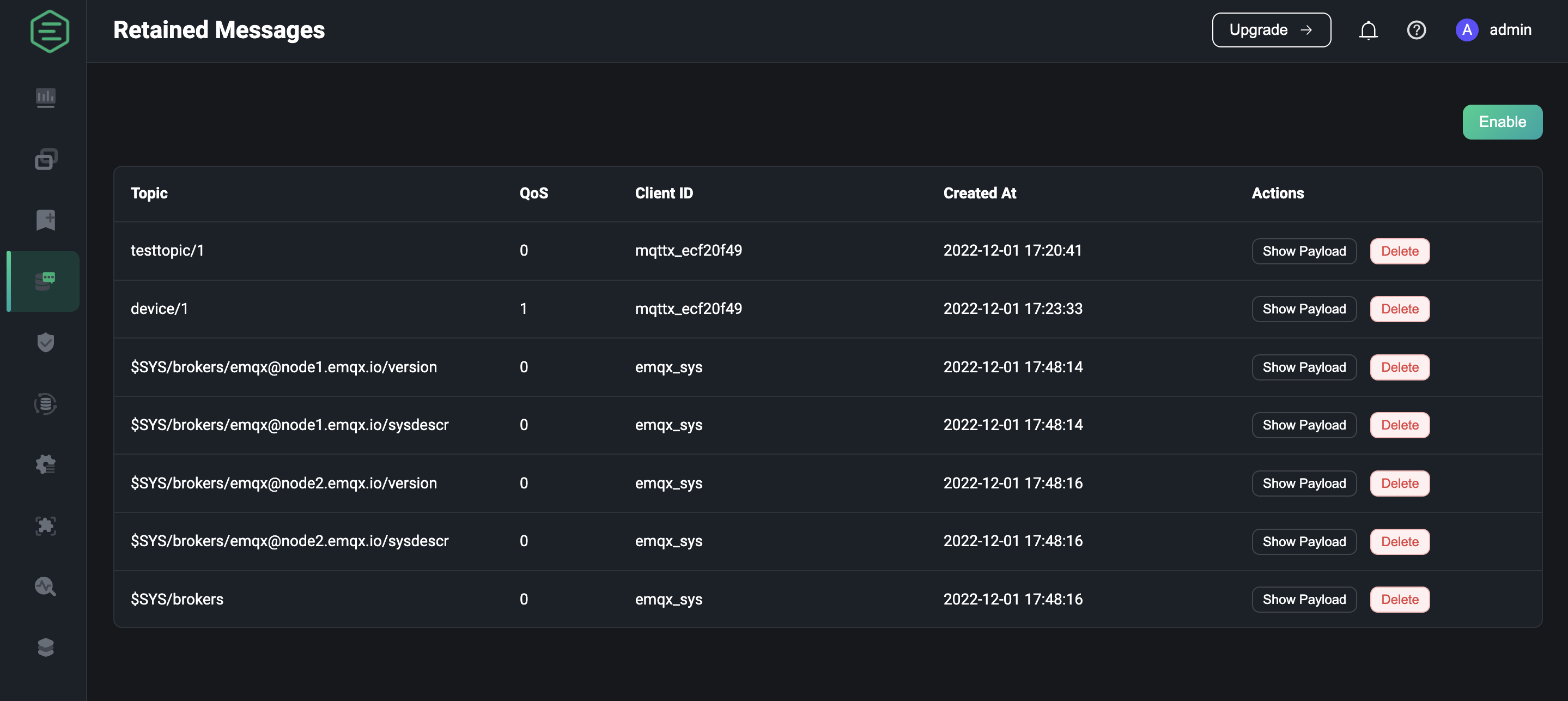Open the Subscriptions bookmark sidebar icon

(x=46, y=220)
